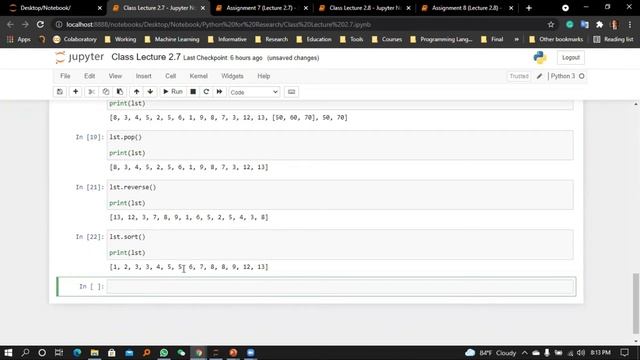Insert a cell below with plus icon

tap(76, 92)
